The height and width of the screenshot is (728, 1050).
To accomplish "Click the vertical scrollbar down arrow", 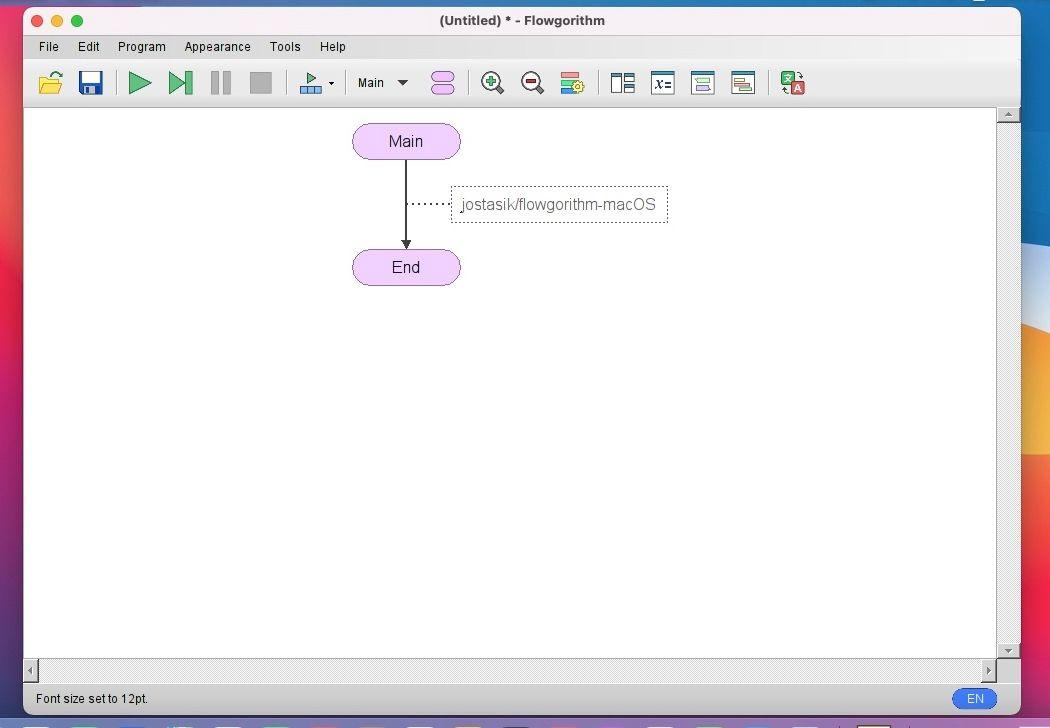I will pos(1008,650).
